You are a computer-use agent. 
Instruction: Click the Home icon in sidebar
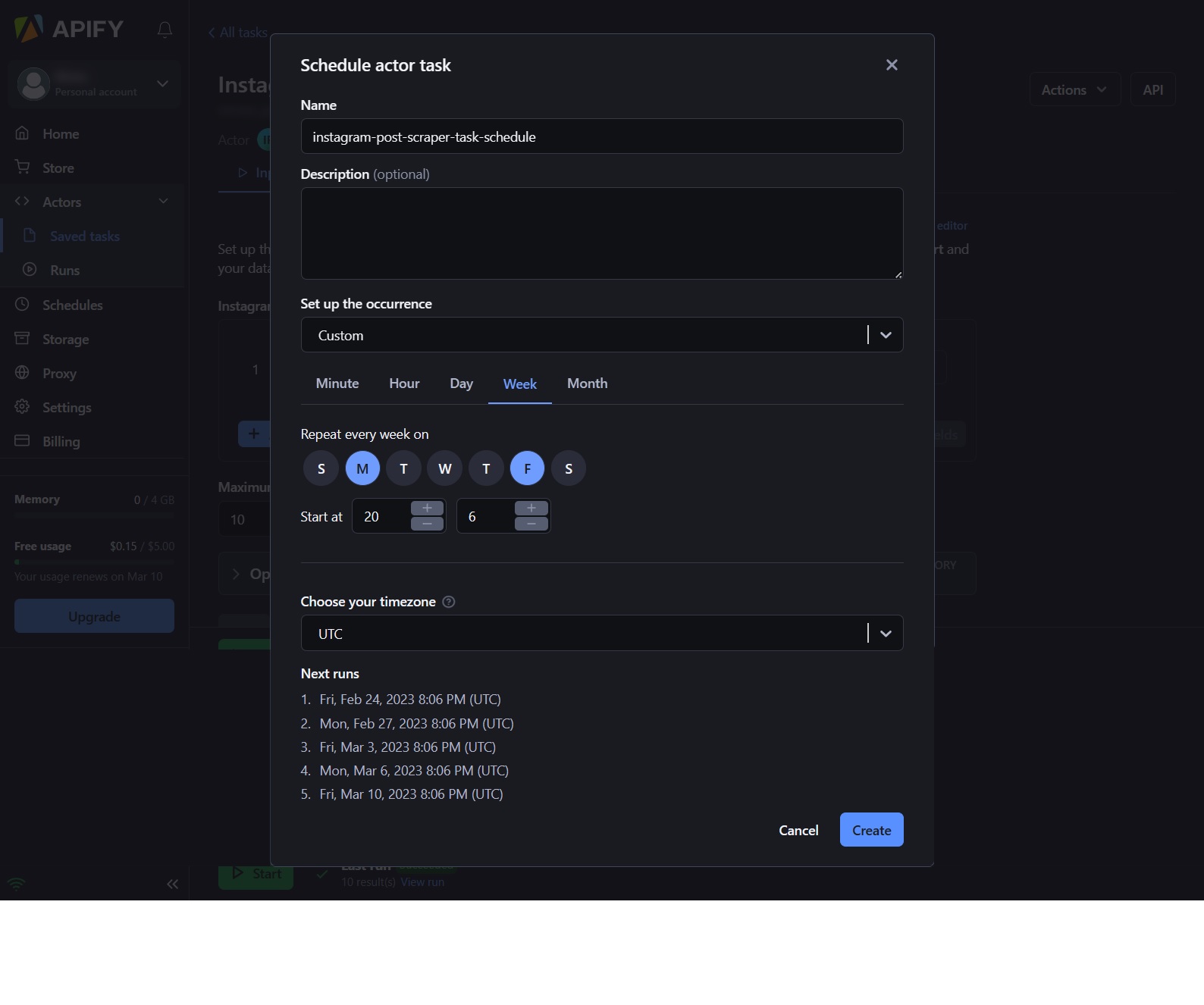(23, 133)
